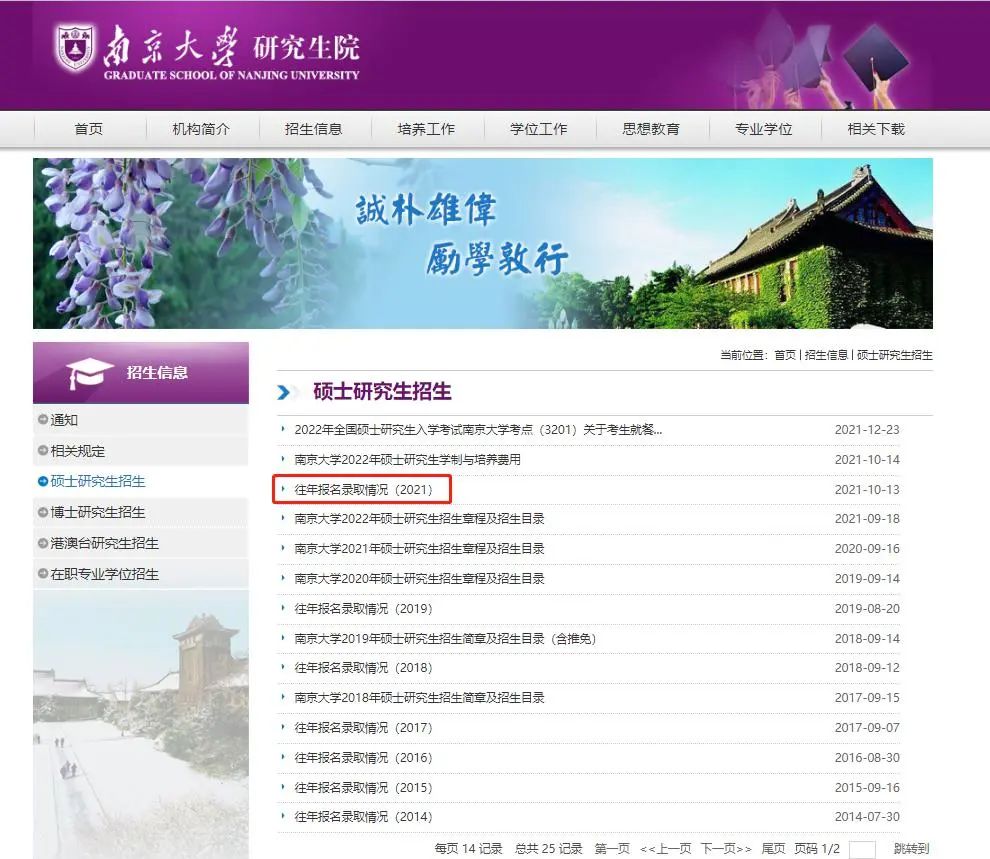The image size is (990, 859).
Task: Open the 培养工作 navigation menu item
Action: pos(426,129)
